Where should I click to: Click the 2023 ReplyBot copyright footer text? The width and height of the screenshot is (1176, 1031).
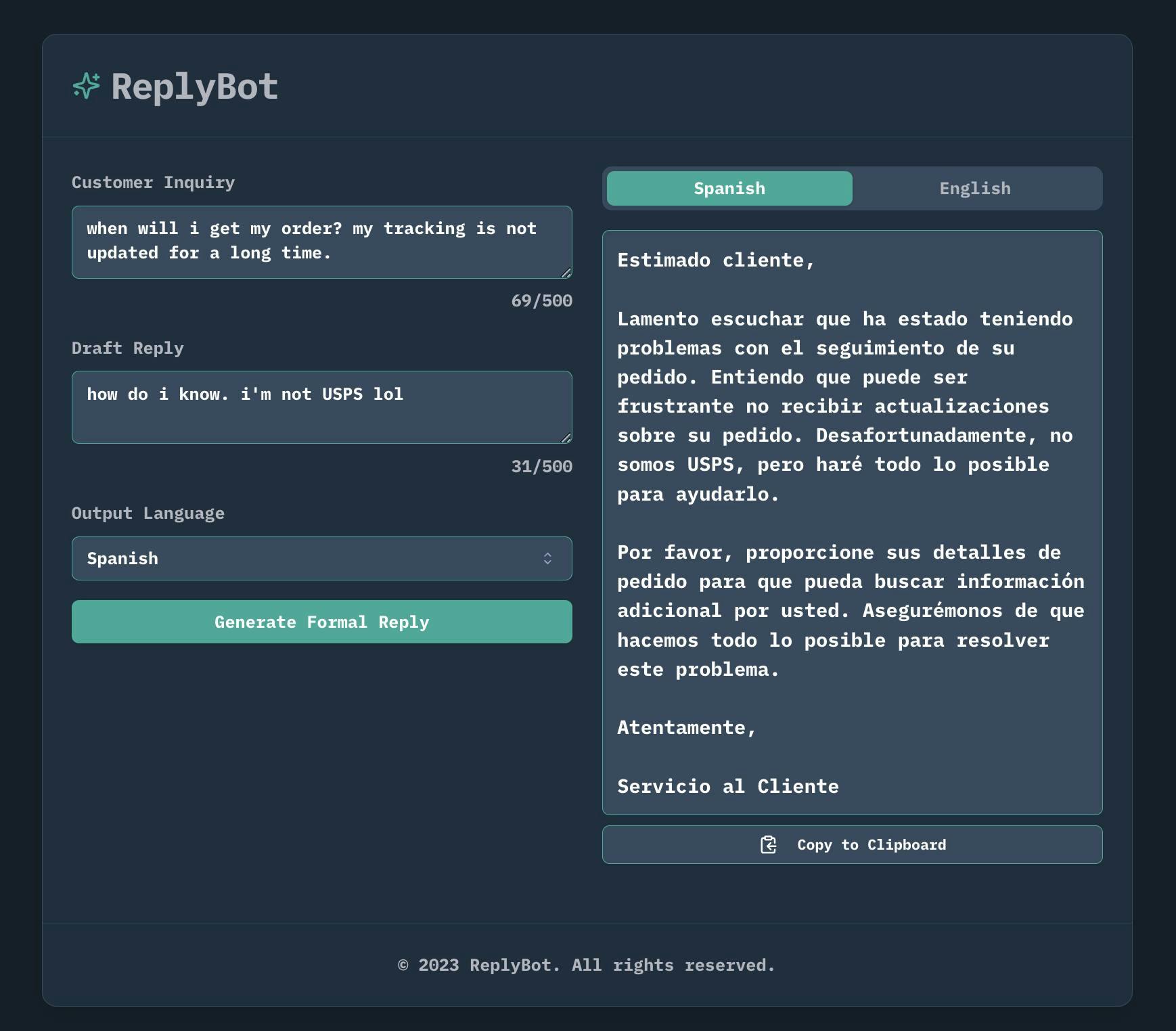coord(586,965)
